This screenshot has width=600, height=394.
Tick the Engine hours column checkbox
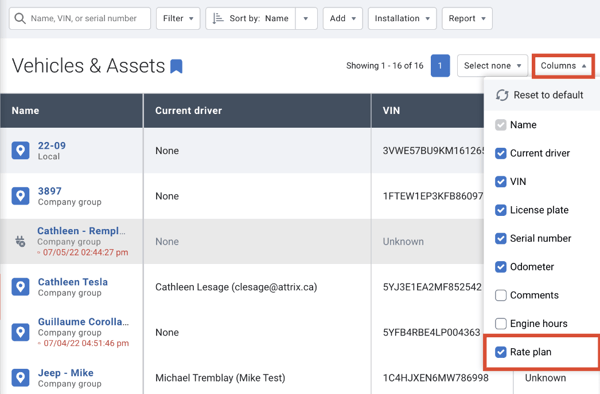pos(501,324)
